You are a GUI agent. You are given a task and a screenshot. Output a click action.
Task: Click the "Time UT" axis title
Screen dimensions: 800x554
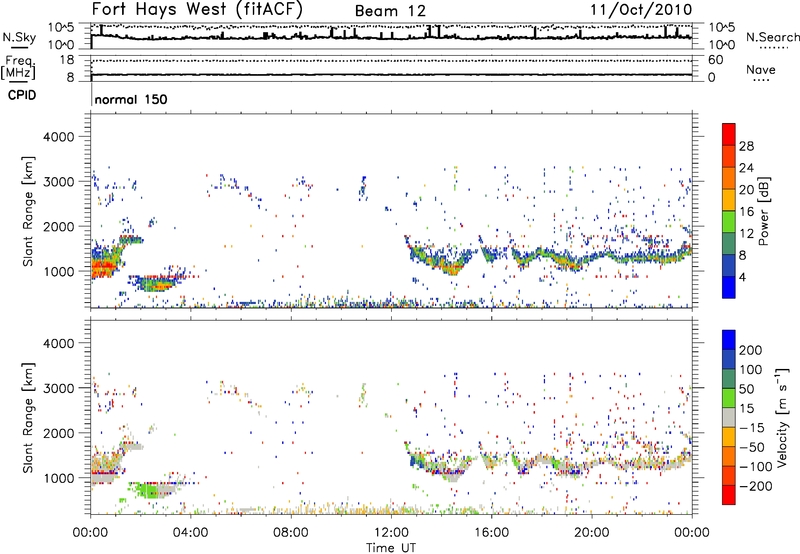(x=391, y=547)
